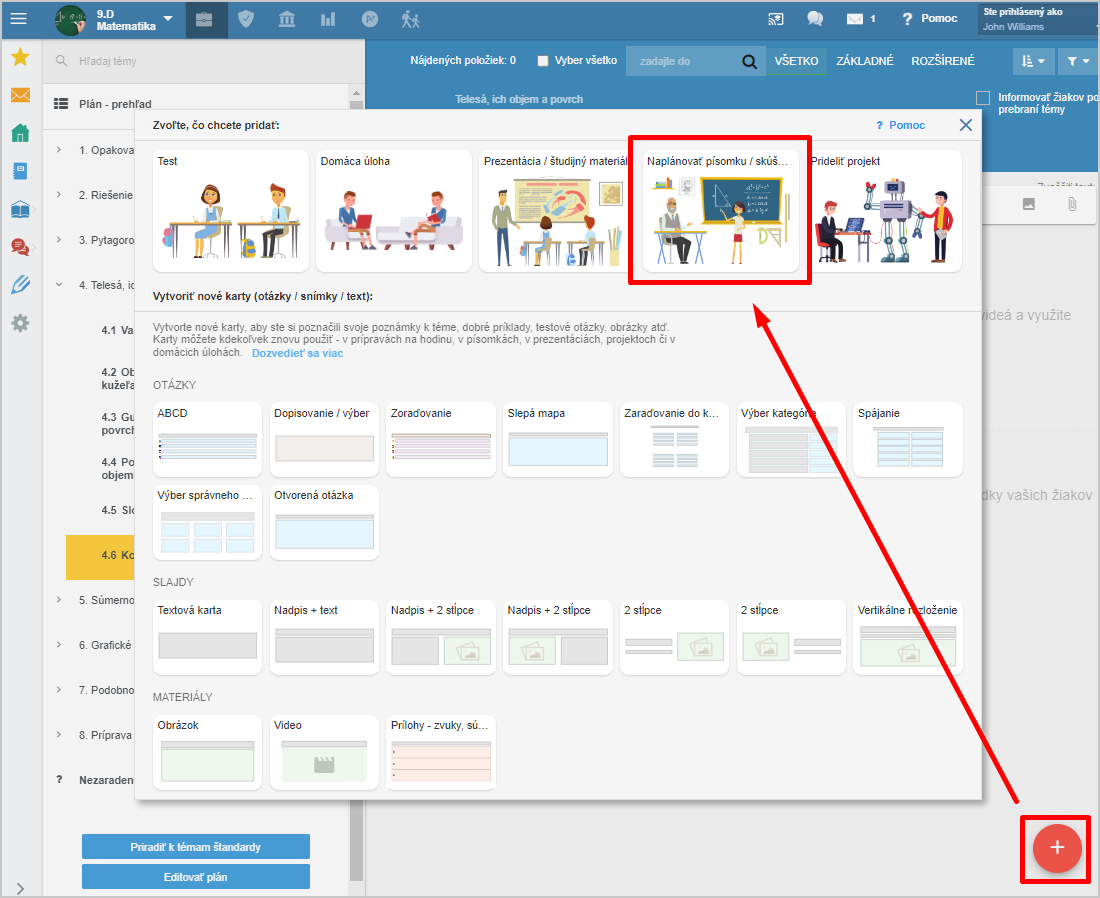Close the add-item dialog with X

point(965,125)
